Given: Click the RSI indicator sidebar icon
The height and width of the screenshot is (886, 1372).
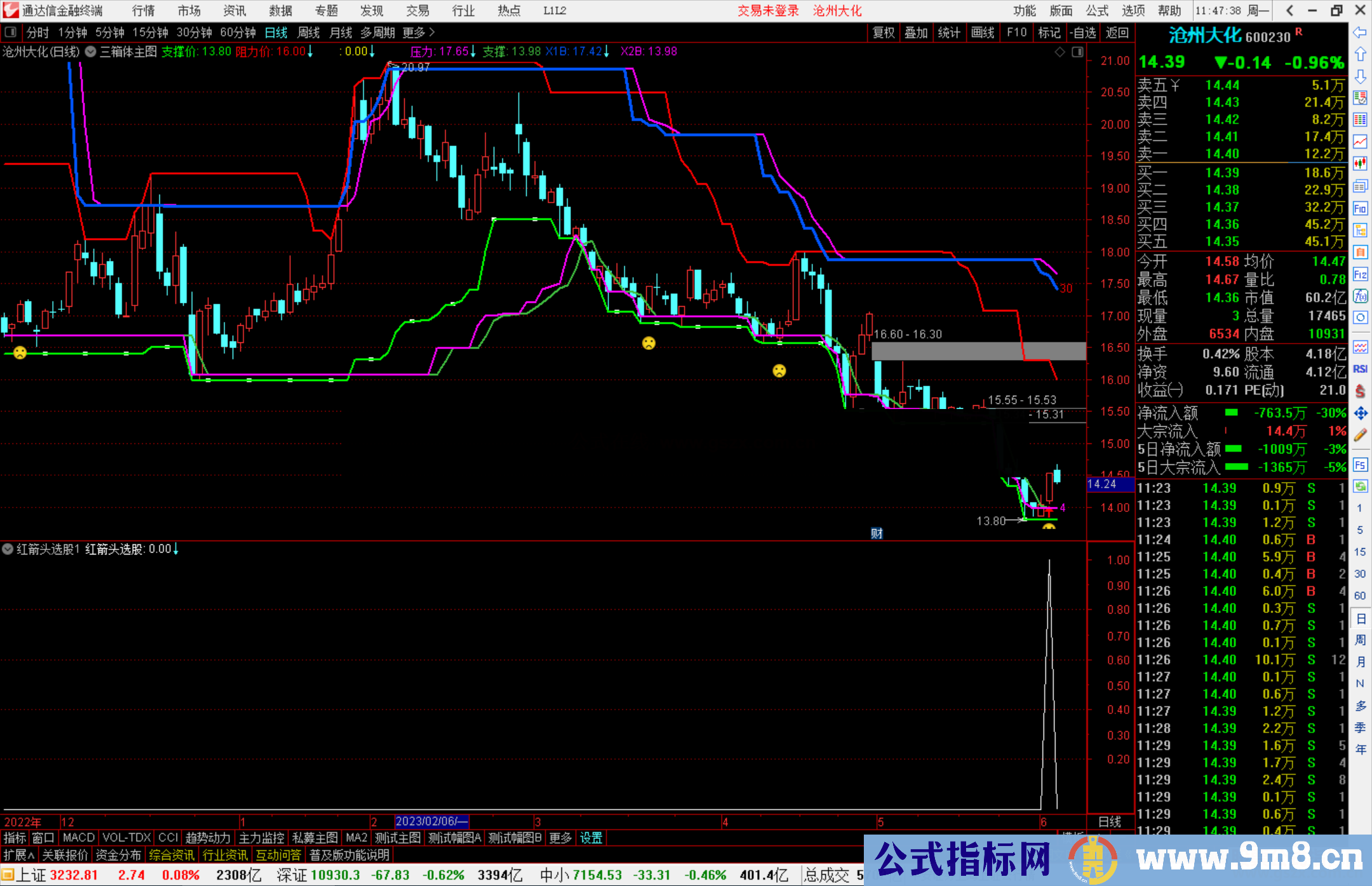Looking at the screenshot, I should [x=1360, y=369].
